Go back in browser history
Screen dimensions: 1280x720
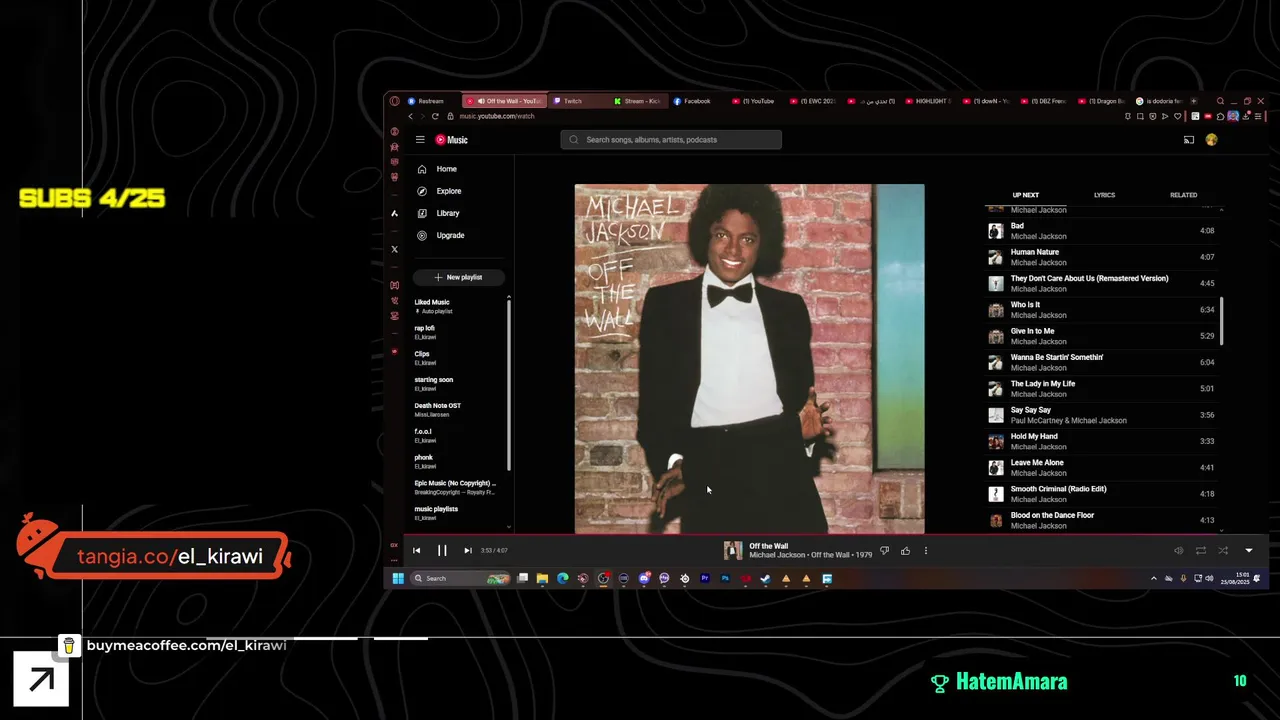coord(410,116)
